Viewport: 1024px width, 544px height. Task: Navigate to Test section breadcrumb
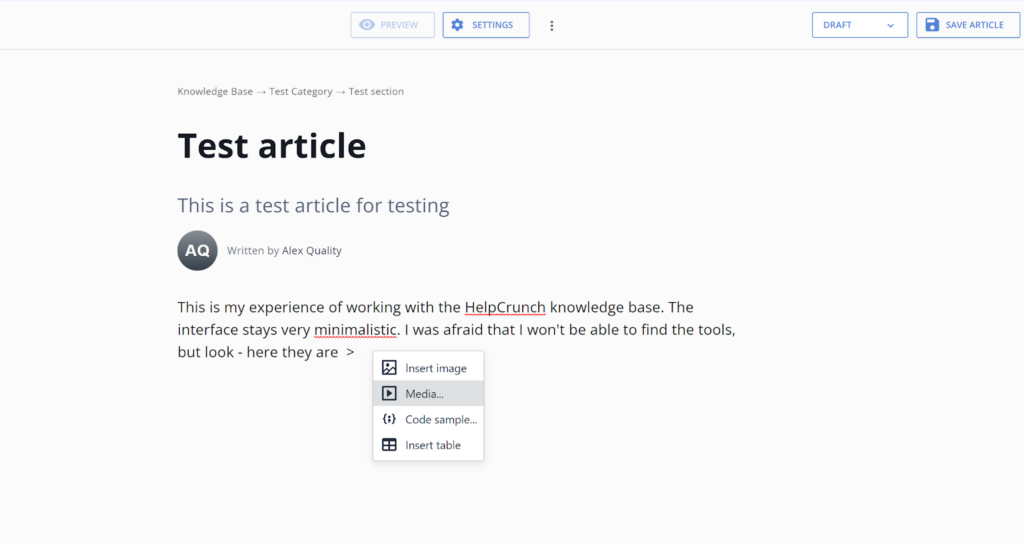click(376, 91)
